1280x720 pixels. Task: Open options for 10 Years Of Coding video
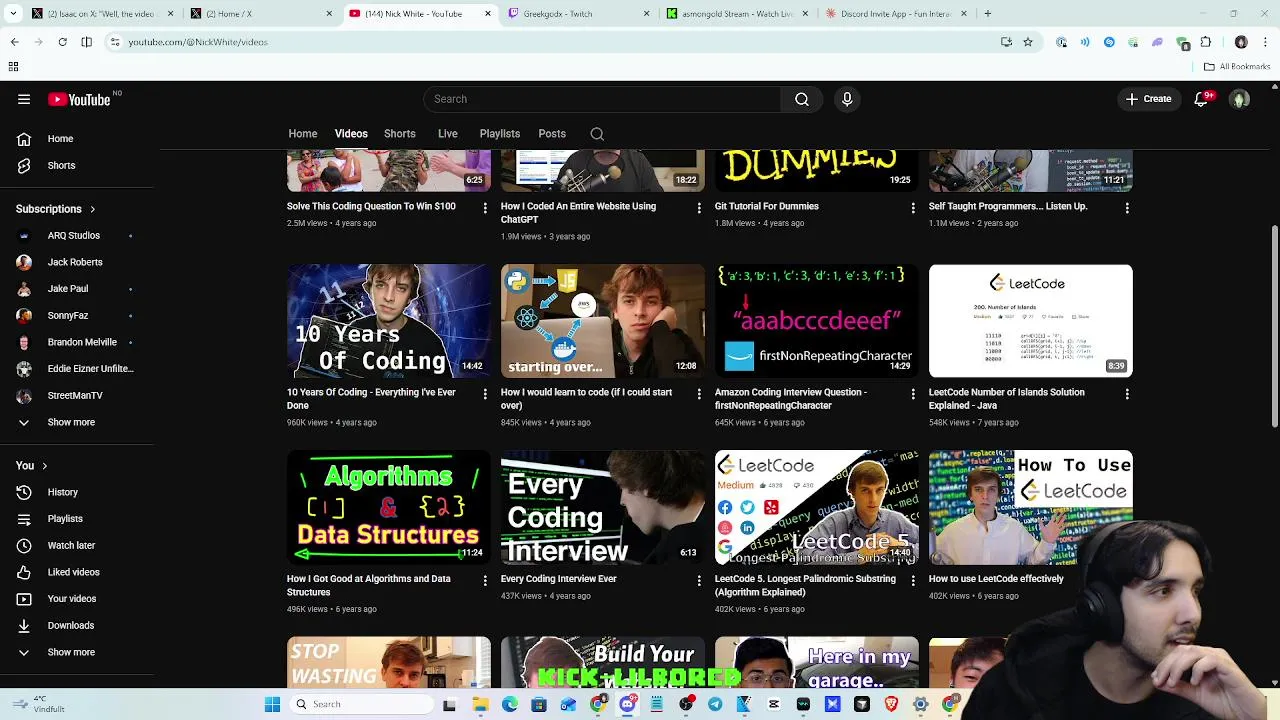tap(485, 394)
